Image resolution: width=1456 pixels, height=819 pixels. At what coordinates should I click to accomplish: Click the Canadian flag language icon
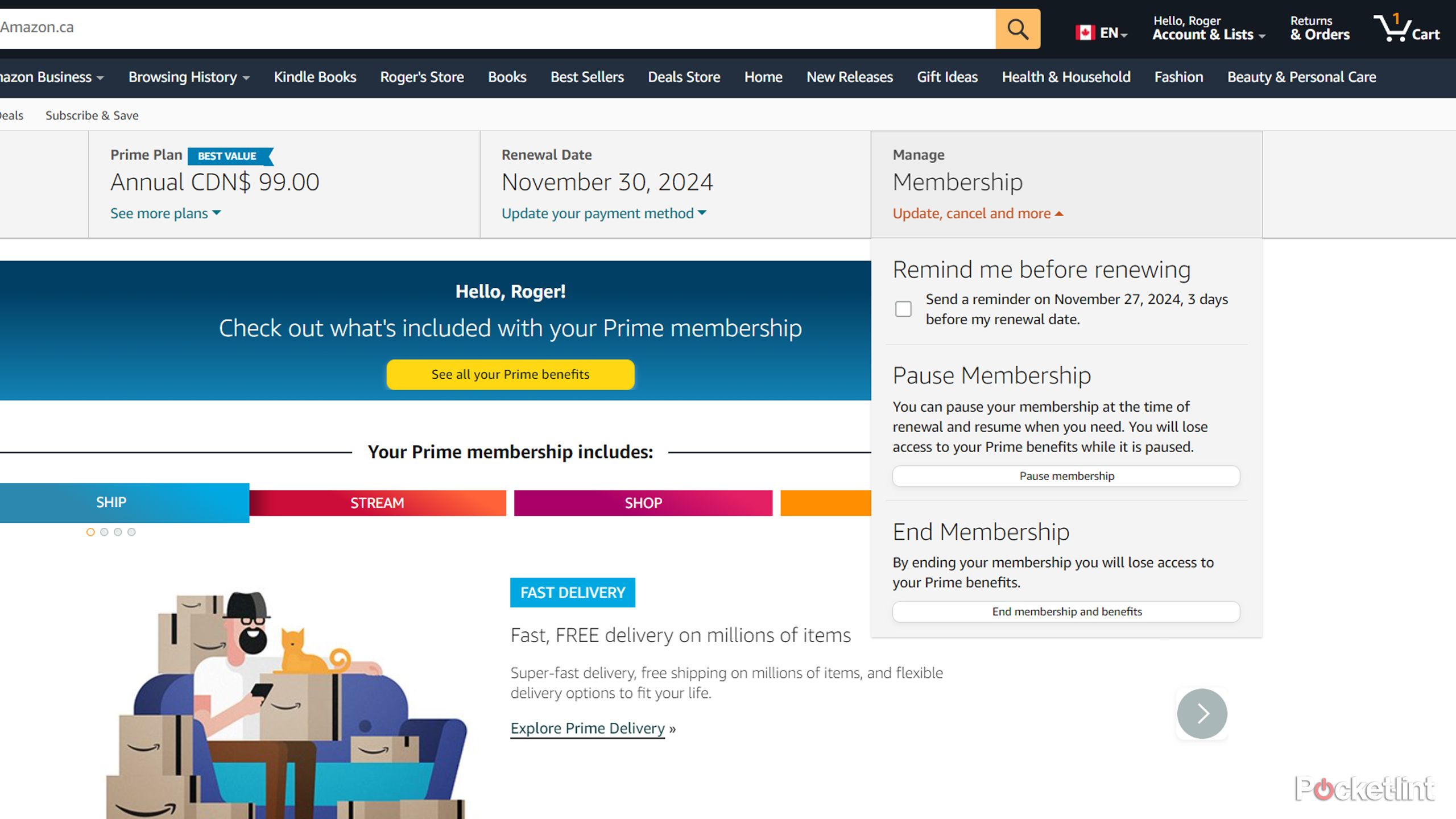pyautogui.click(x=1085, y=33)
